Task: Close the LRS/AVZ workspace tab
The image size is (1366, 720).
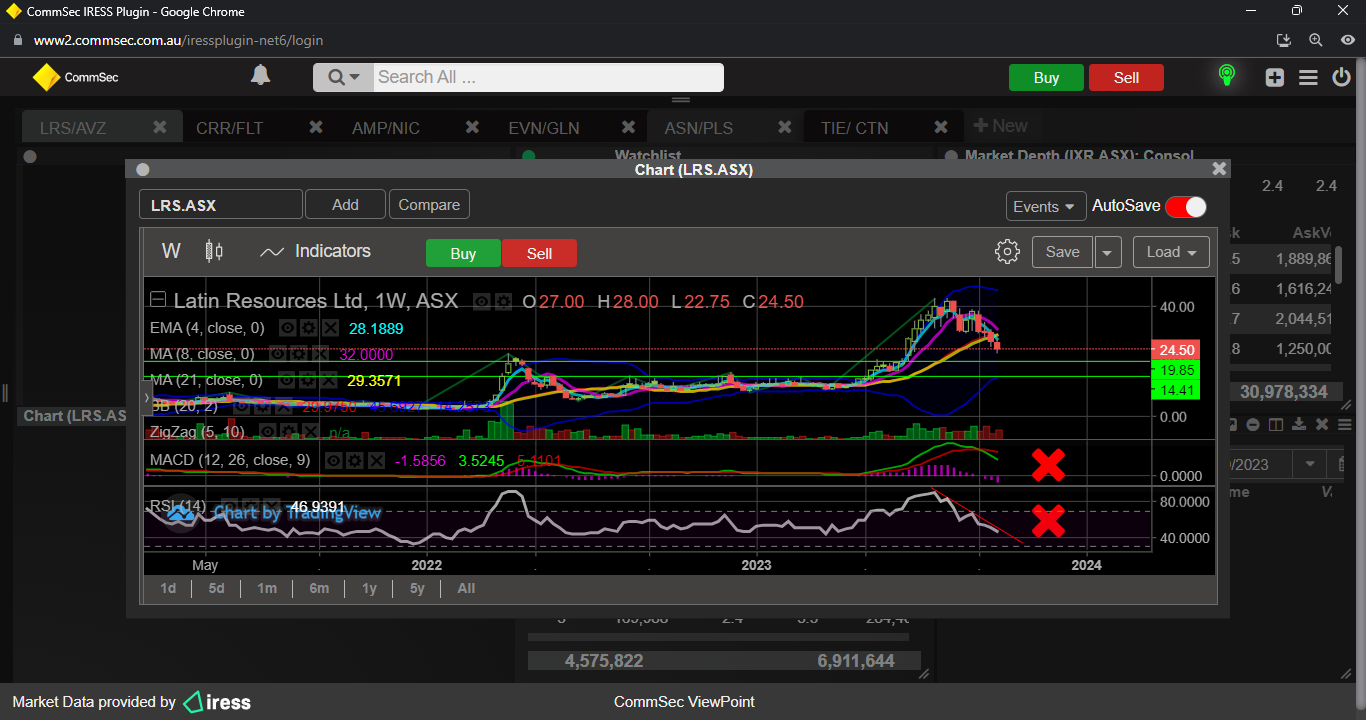Action: tap(159, 127)
